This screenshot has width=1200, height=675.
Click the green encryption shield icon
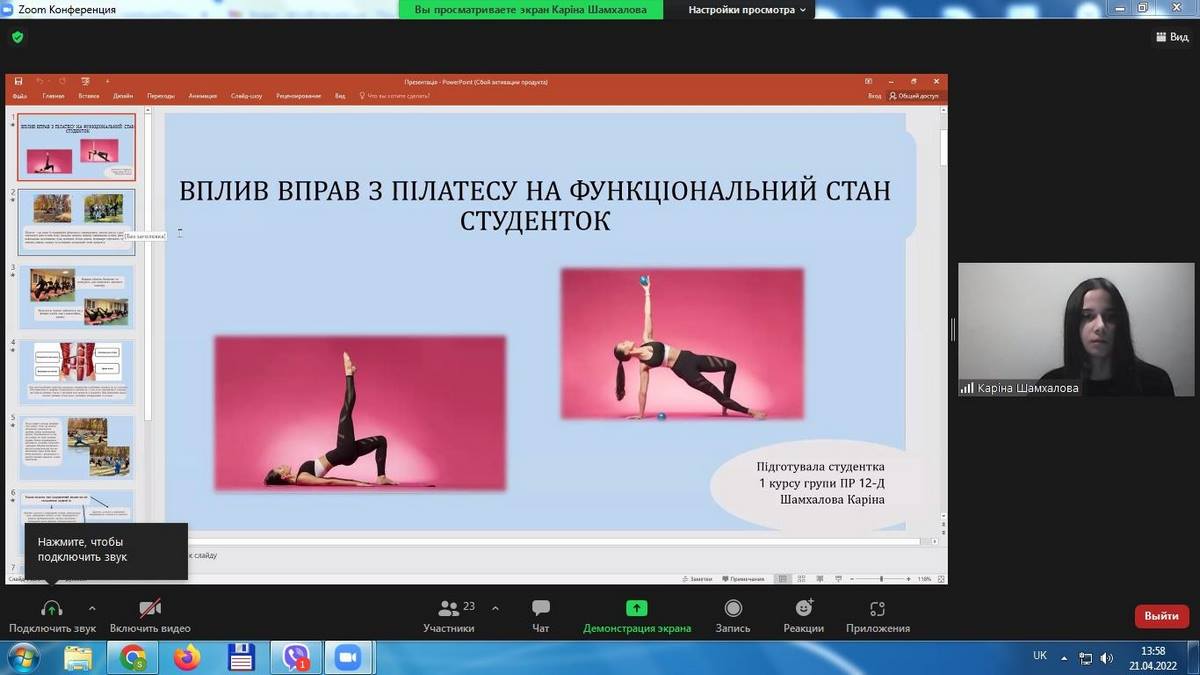[x=17, y=37]
